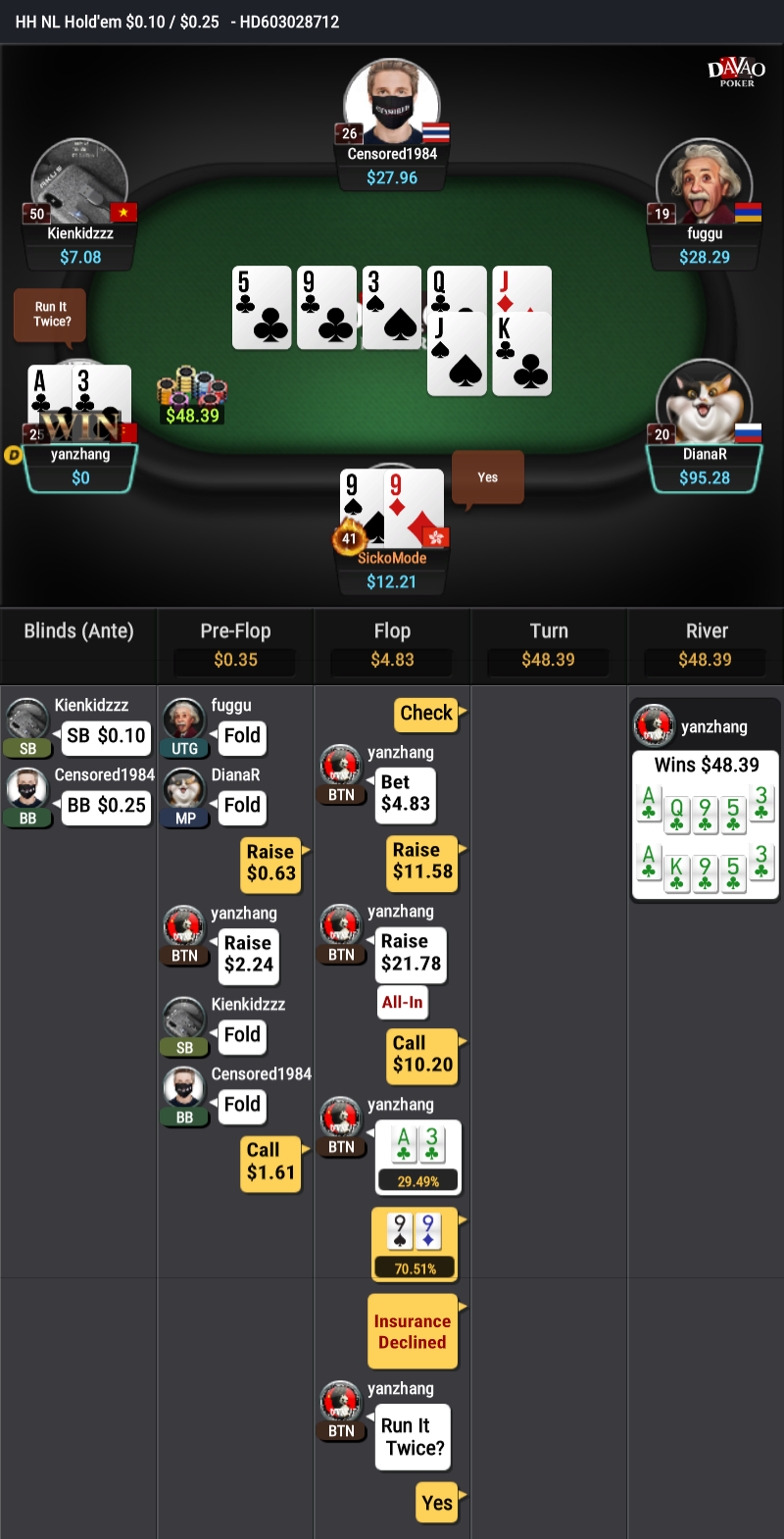784x1539 pixels.
Task: Click the Yes speech bubble near SickoMode
Action: point(487,478)
